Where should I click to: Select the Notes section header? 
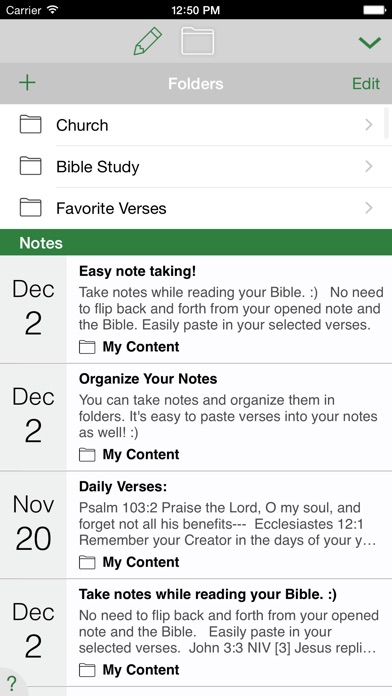click(196, 242)
